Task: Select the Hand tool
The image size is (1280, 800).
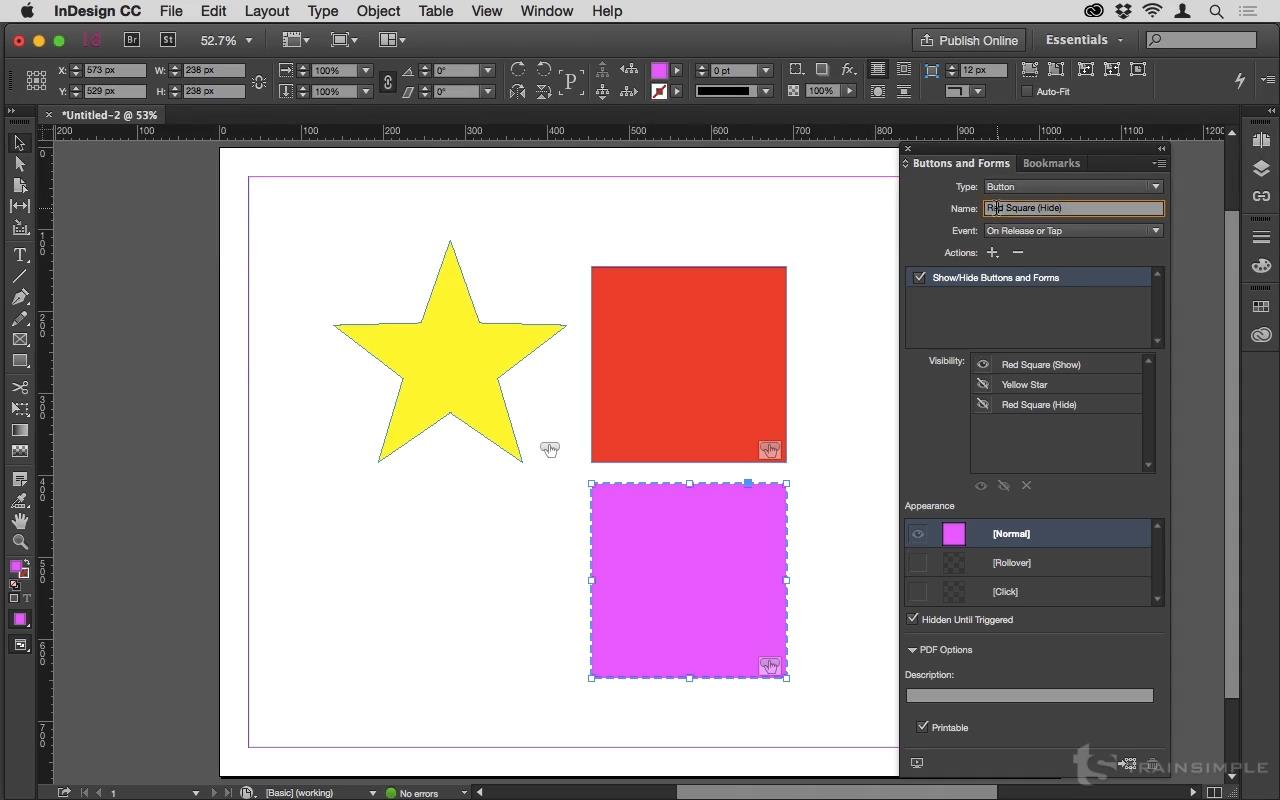Action: click(x=19, y=521)
